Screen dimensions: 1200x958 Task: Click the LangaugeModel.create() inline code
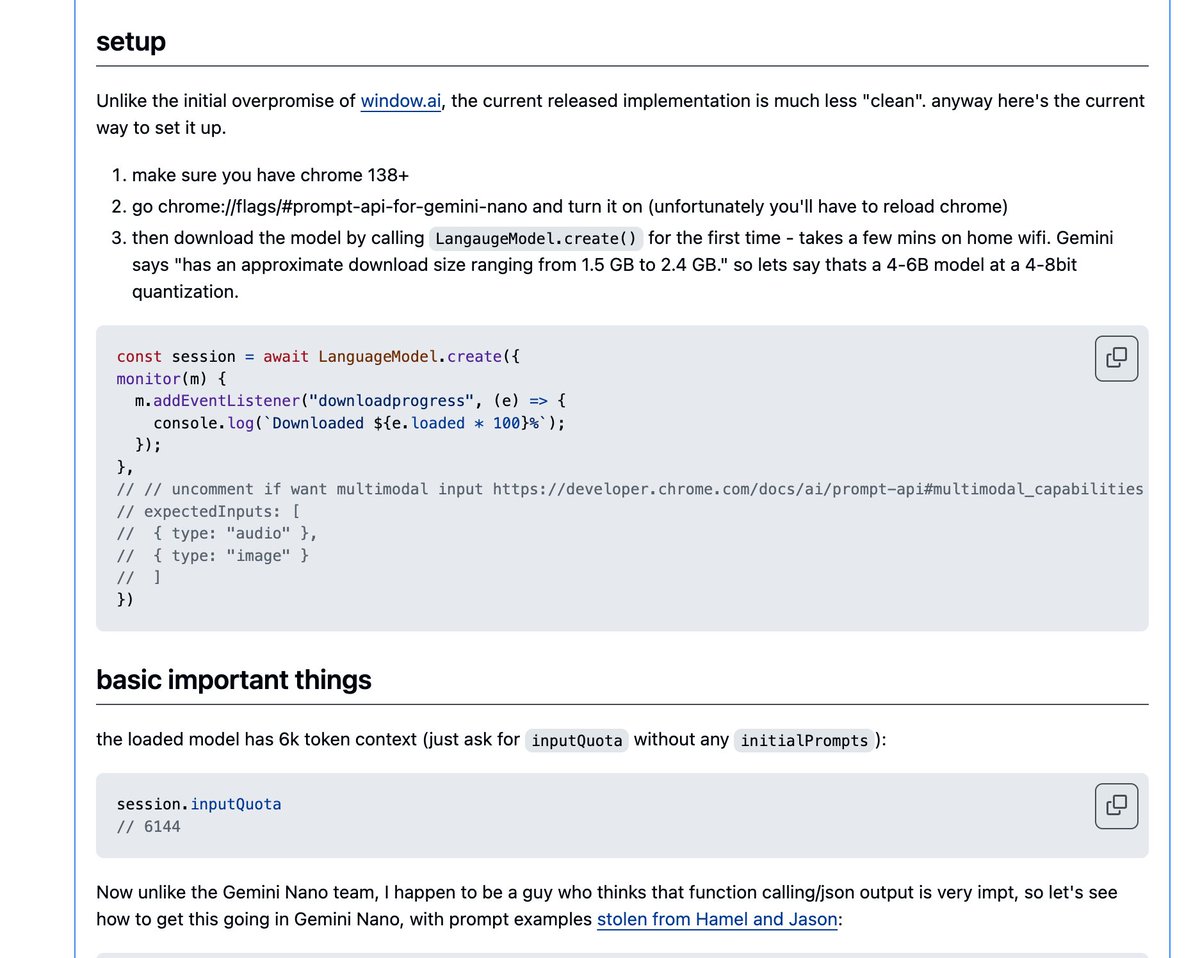[536, 238]
